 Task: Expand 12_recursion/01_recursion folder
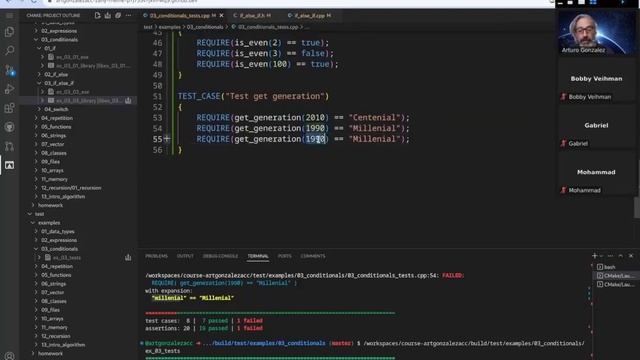(36, 188)
